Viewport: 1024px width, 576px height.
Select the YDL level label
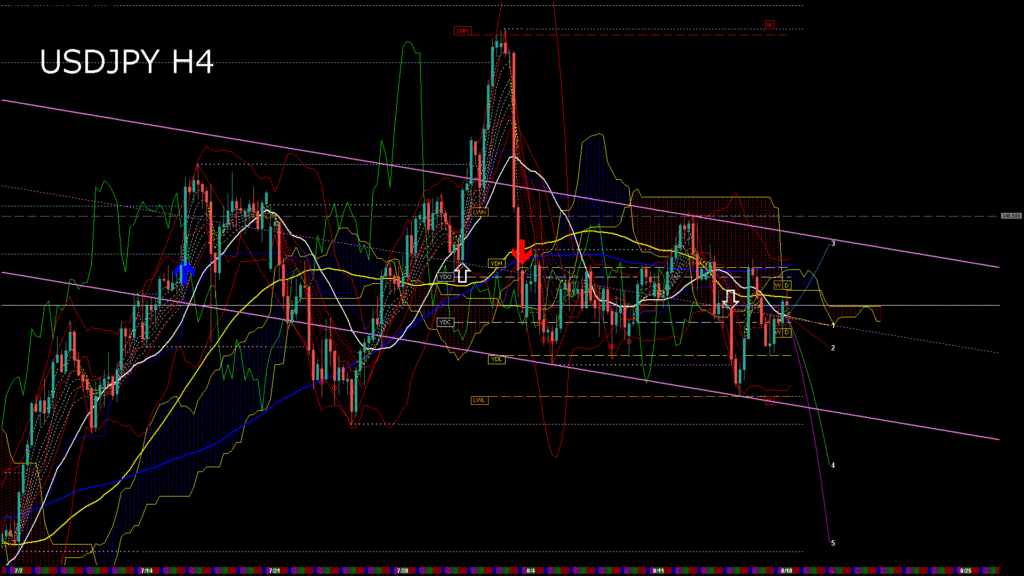point(496,358)
